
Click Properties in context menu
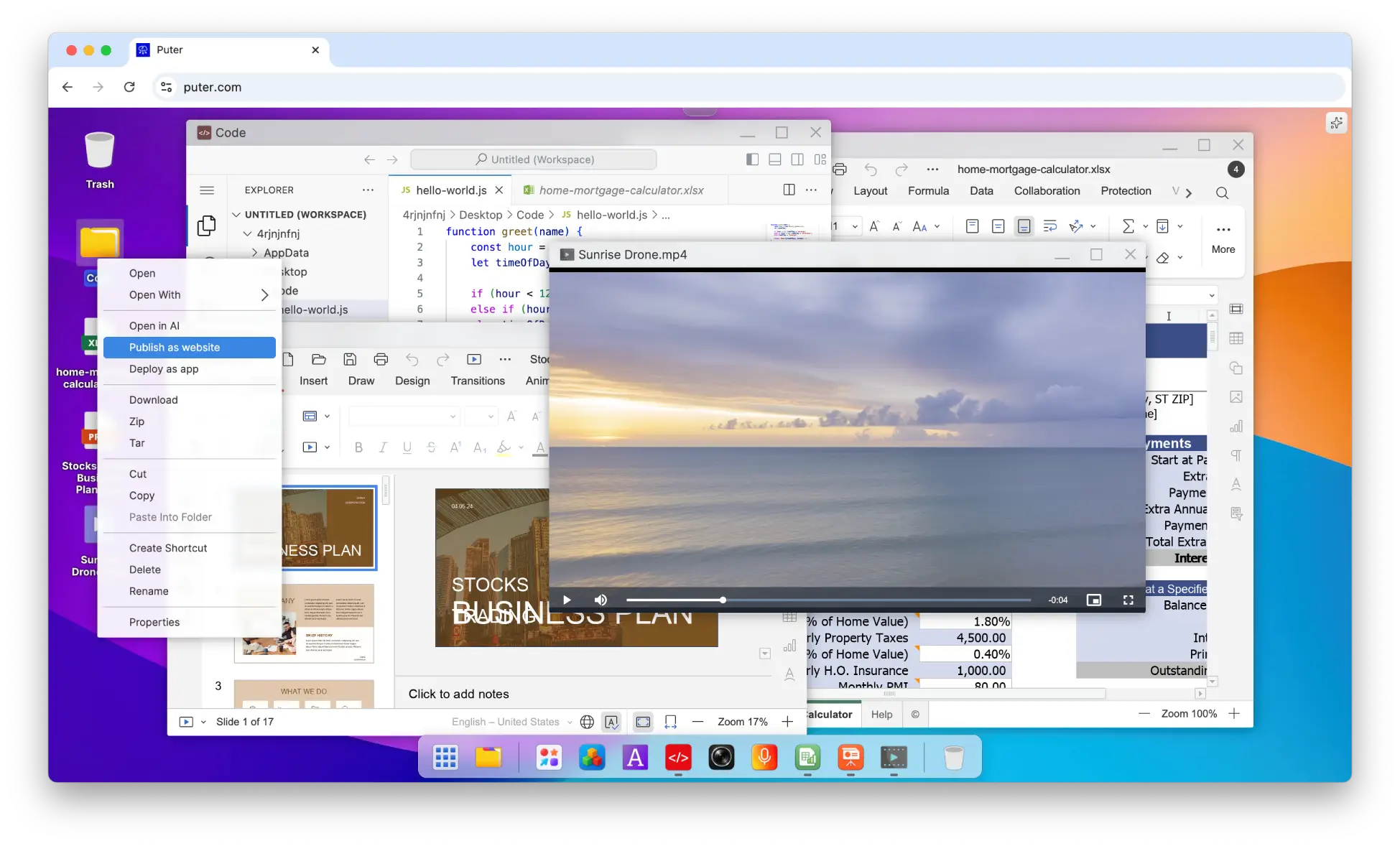(x=190, y=623)
